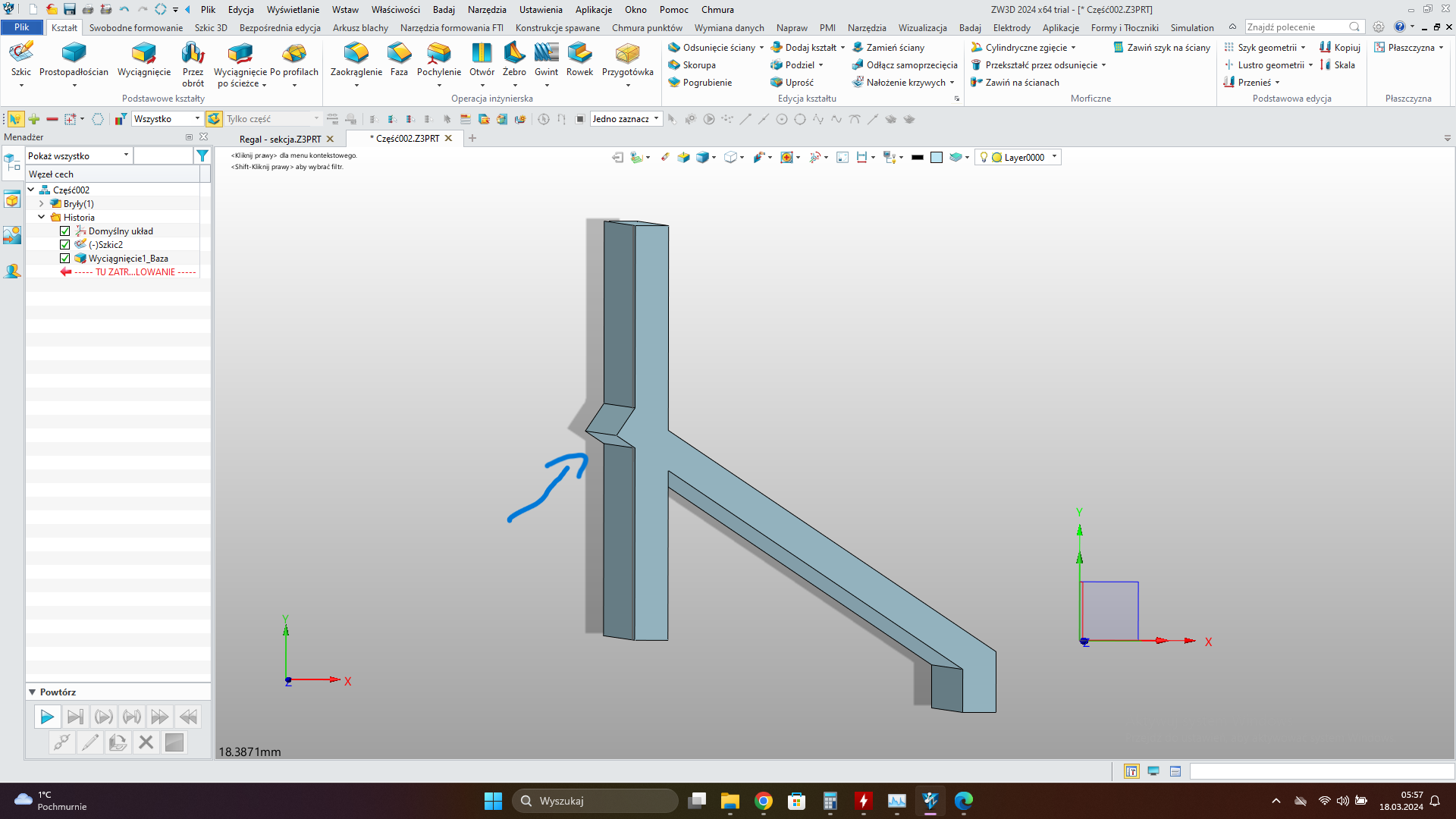The width and height of the screenshot is (1456, 819).
Task: Click the Przenieś move button
Action: coord(1247,83)
